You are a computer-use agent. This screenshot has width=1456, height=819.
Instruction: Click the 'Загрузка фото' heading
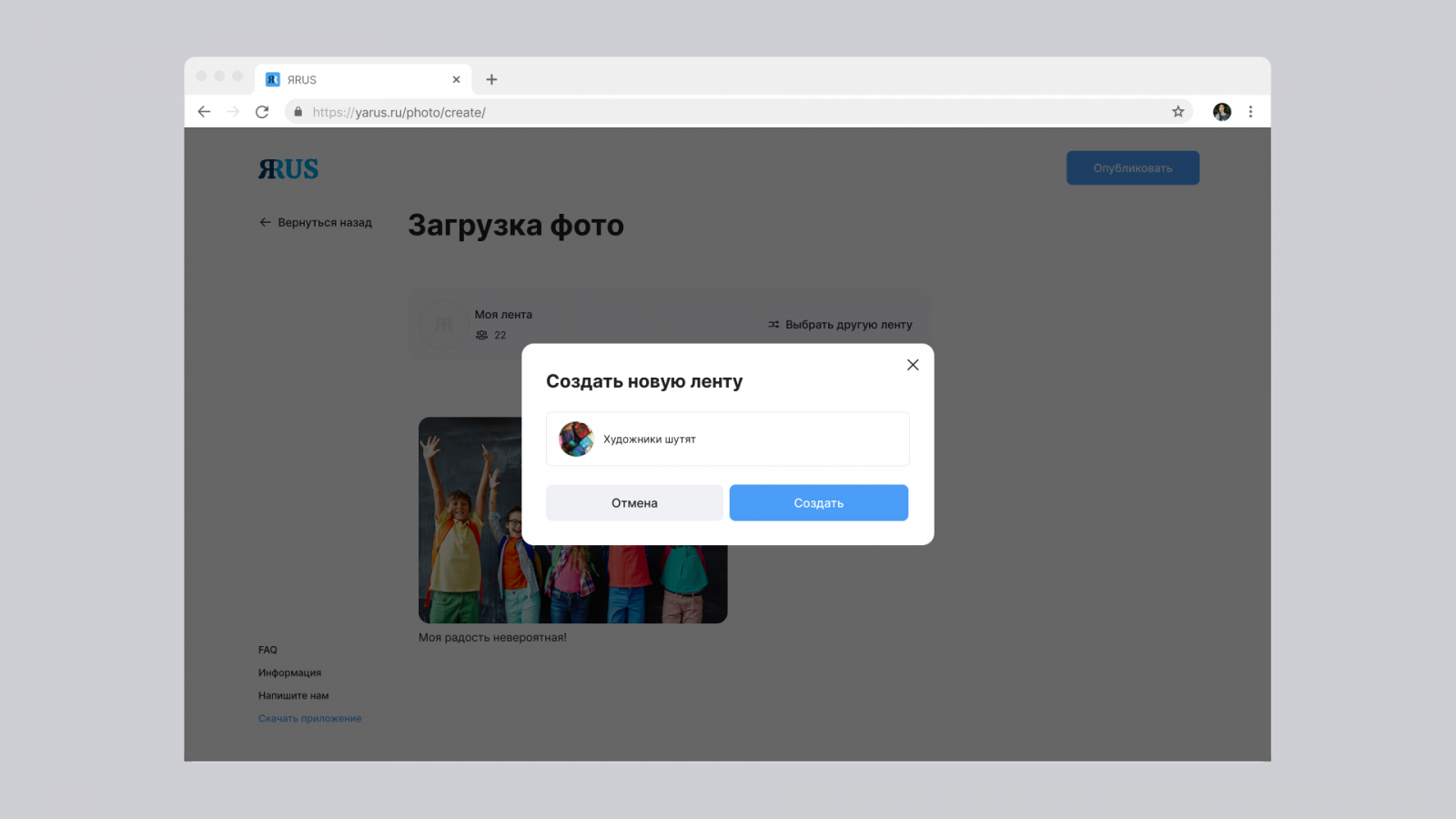tap(516, 226)
